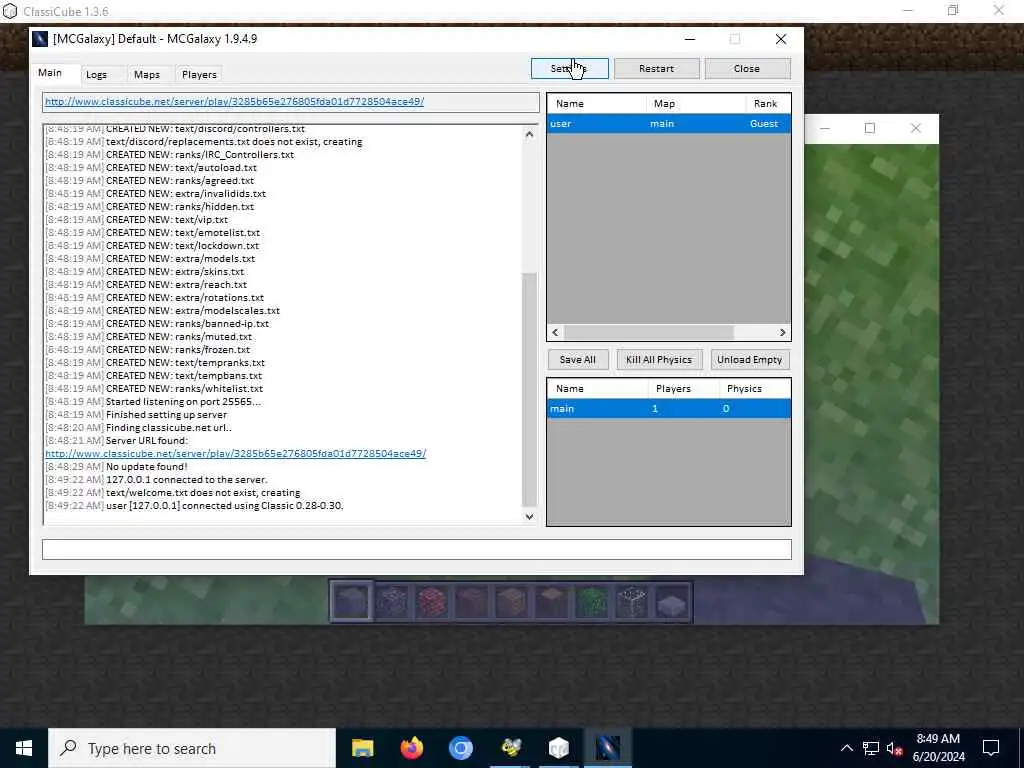Switch to the Maps tab
1024x768 pixels.
coord(147,74)
